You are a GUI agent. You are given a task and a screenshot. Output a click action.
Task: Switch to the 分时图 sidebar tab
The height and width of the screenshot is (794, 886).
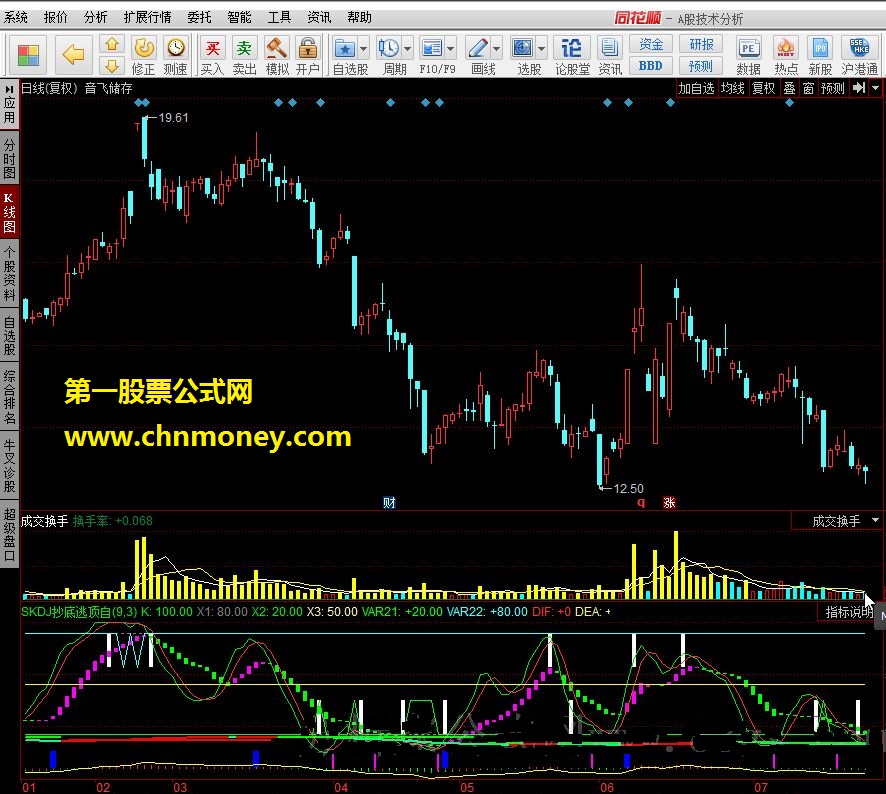(x=9, y=159)
